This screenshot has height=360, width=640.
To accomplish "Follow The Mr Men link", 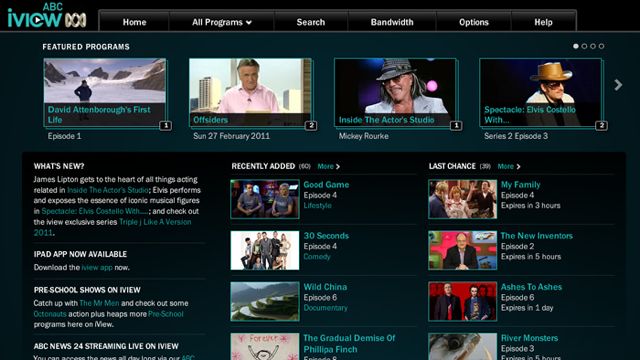I will pos(99,303).
